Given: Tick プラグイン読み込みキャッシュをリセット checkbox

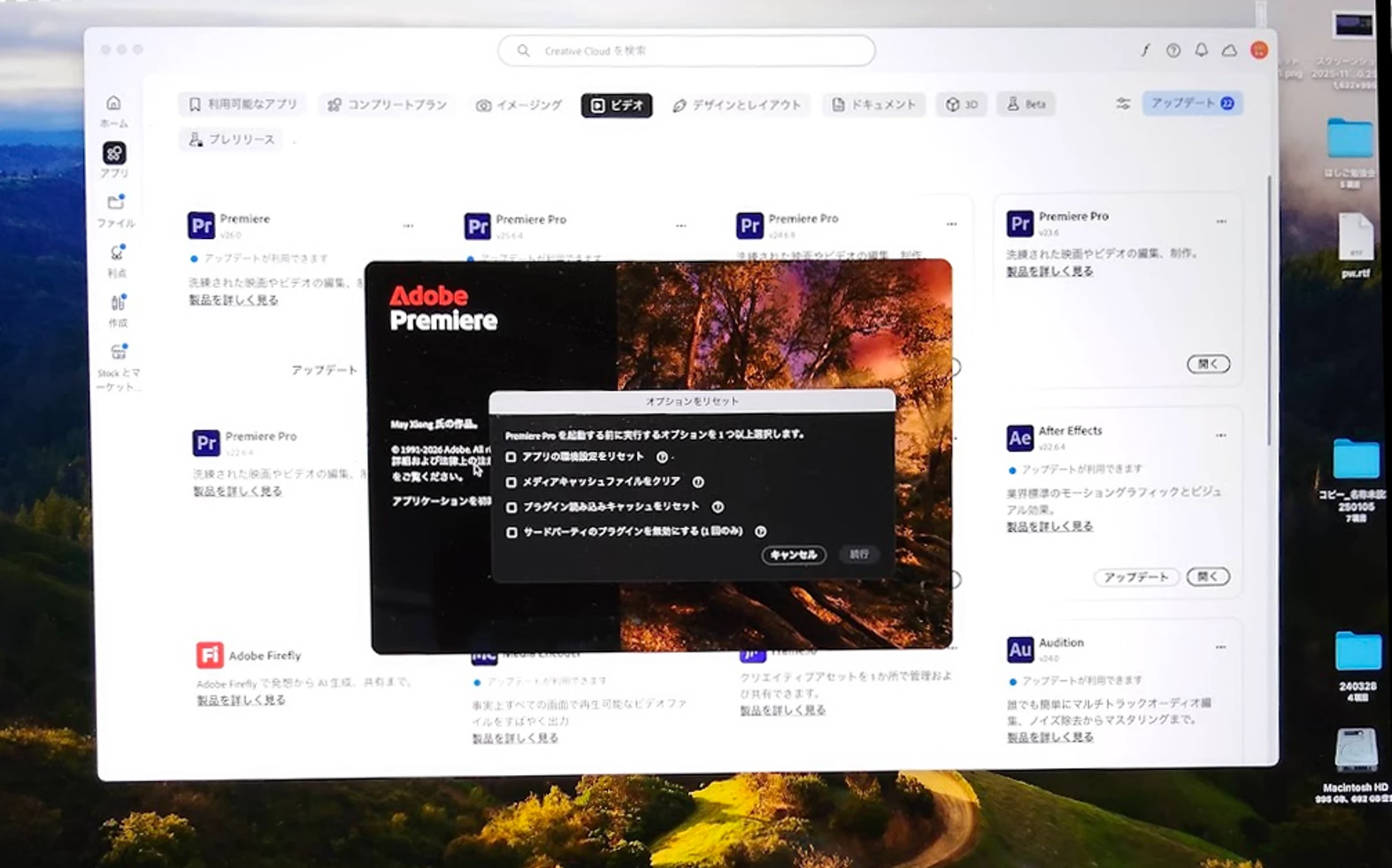Looking at the screenshot, I should coord(511,507).
